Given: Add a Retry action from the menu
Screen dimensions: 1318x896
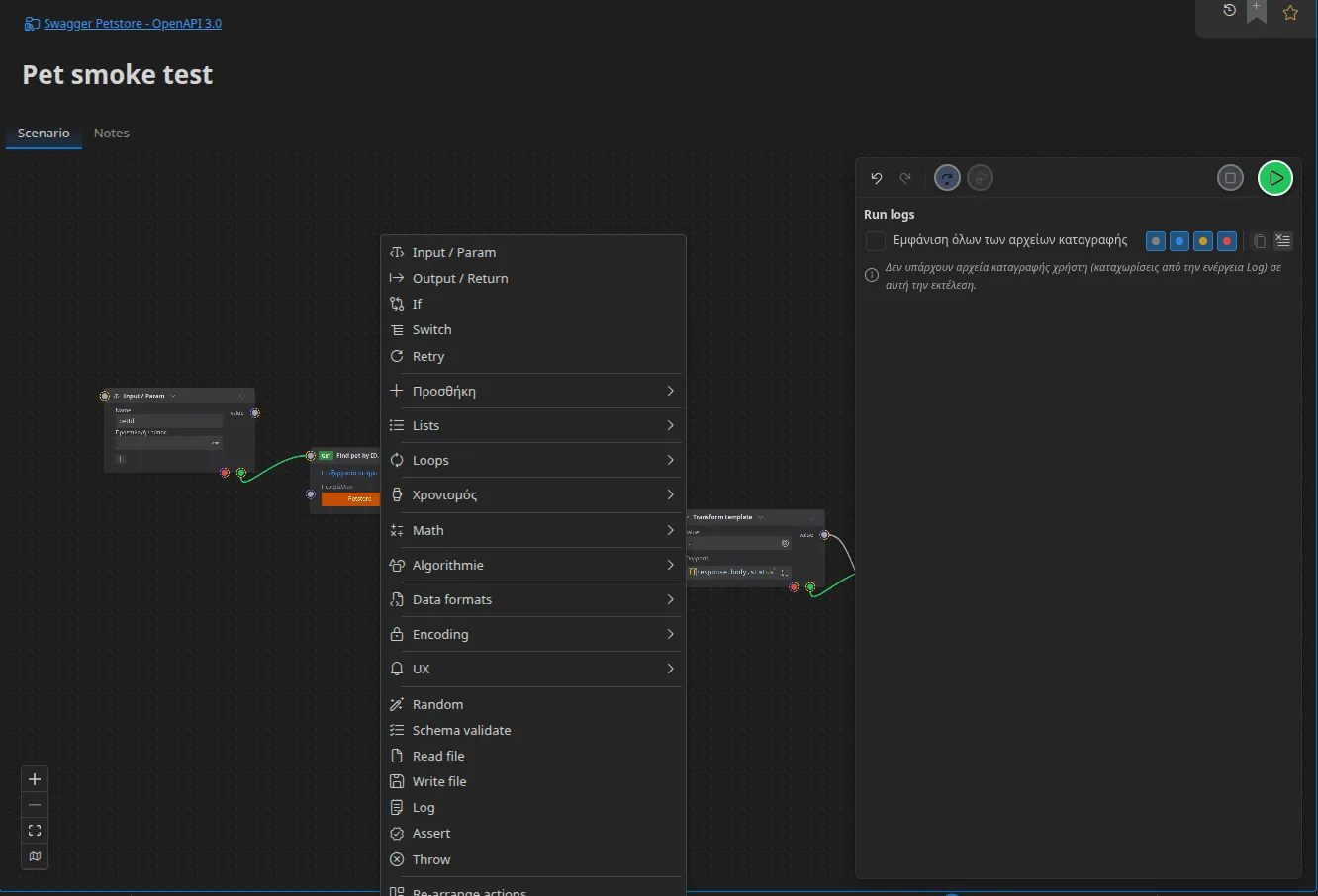Looking at the screenshot, I should click(x=532, y=356).
